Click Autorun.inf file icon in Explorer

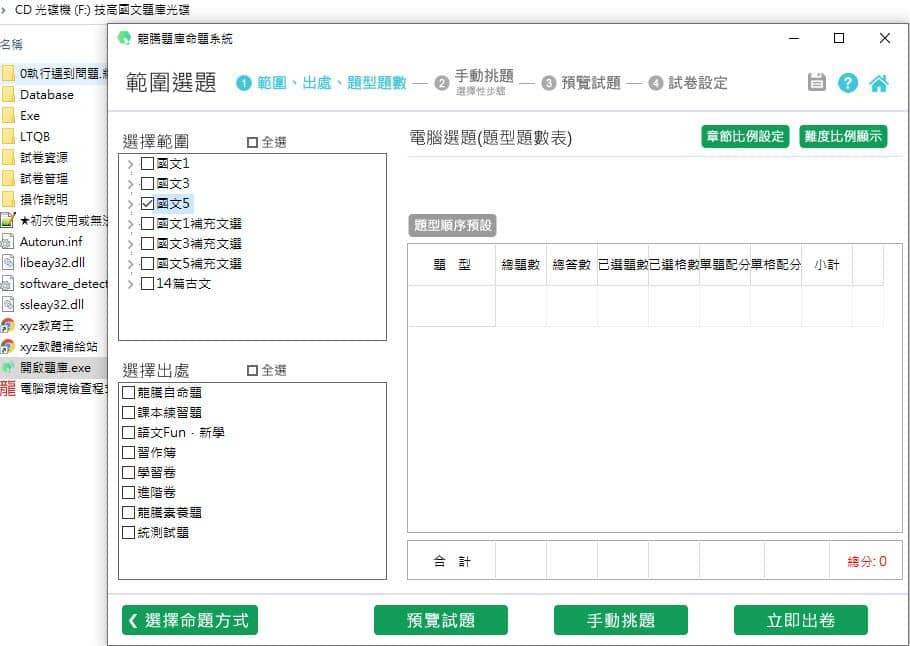8,241
